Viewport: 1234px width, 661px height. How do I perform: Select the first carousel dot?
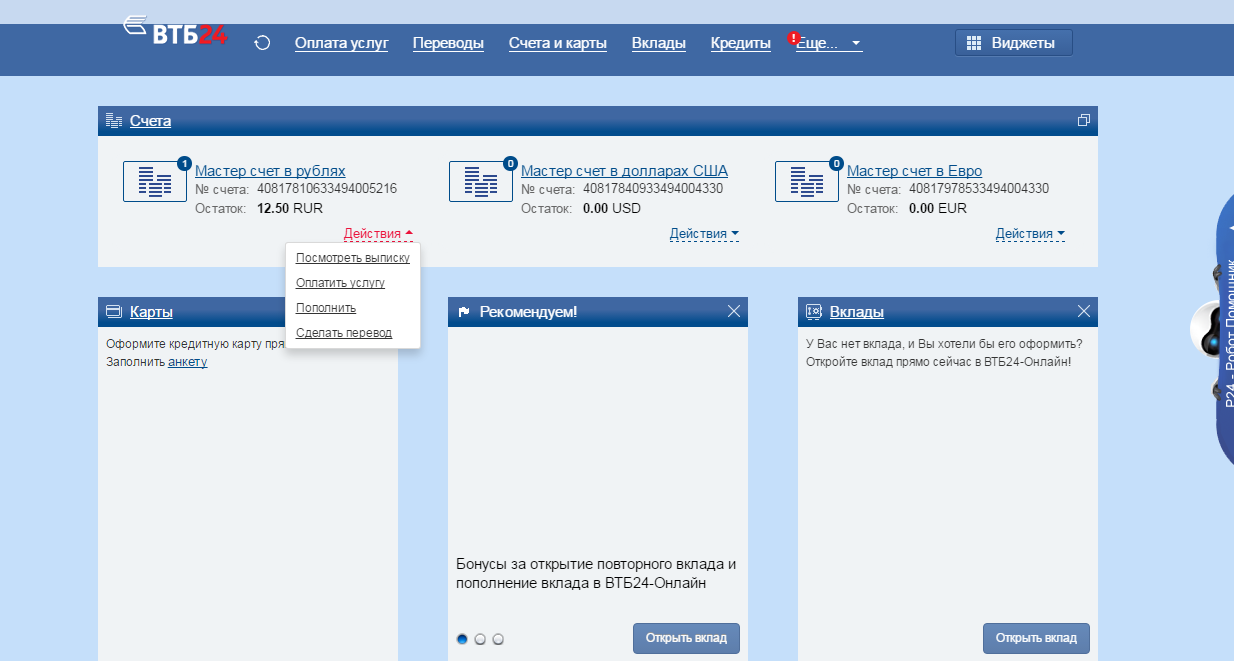(462, 639)
